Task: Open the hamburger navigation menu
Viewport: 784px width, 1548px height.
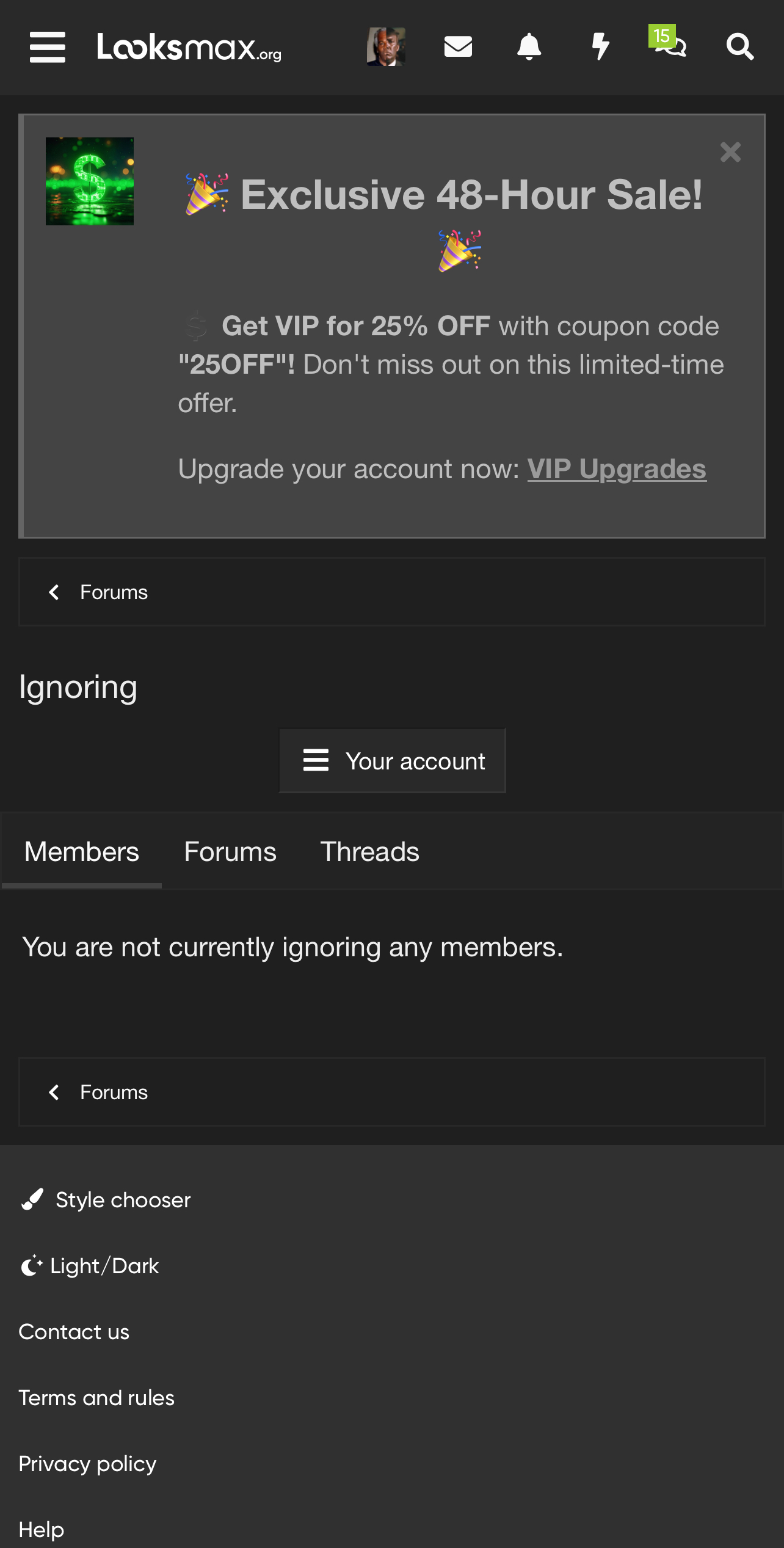Action: 47,47
